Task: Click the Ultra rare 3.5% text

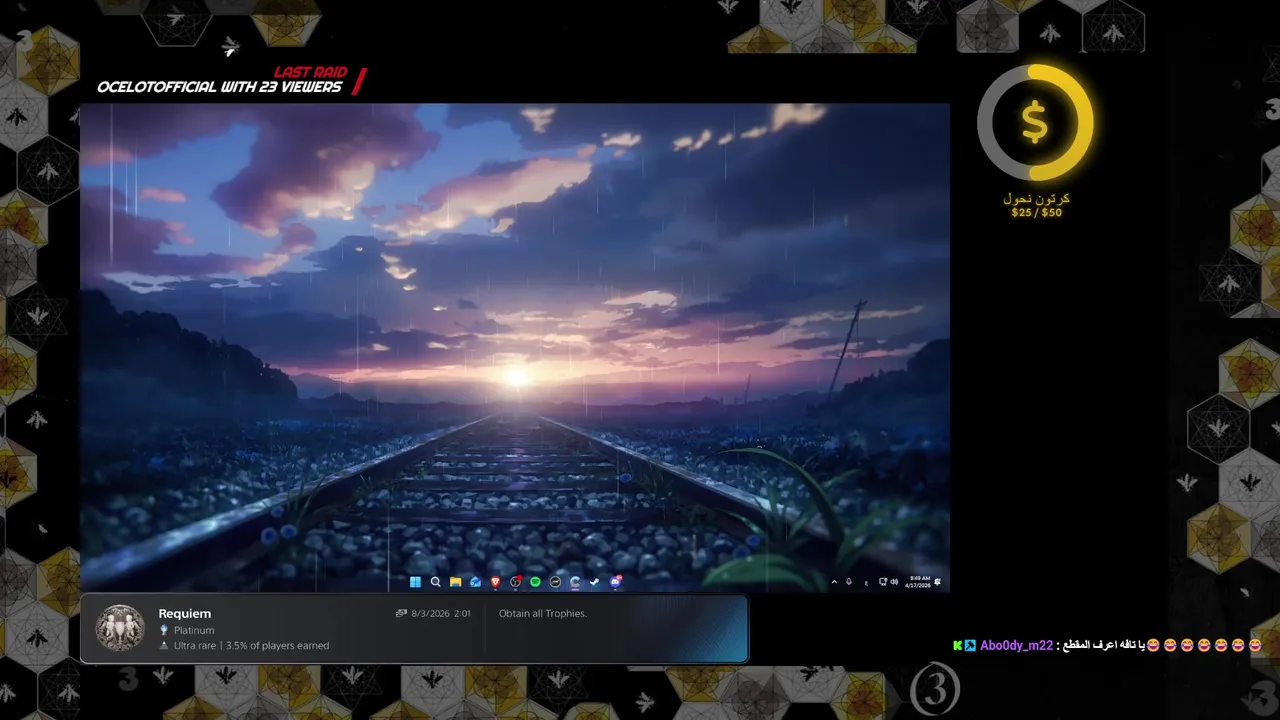Action: point(251,645)
